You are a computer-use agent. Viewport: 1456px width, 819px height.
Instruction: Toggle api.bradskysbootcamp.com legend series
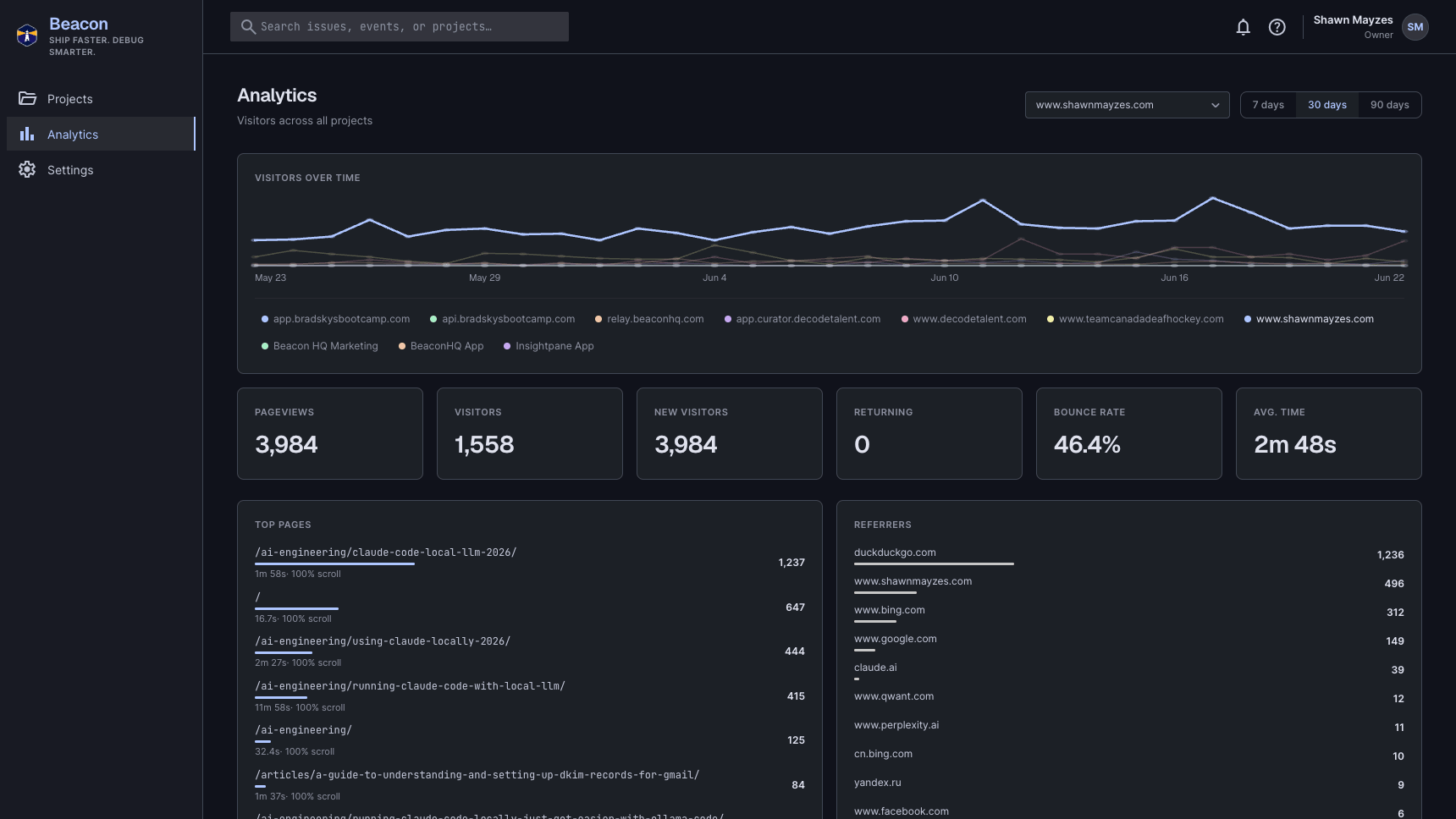[503, 319]
